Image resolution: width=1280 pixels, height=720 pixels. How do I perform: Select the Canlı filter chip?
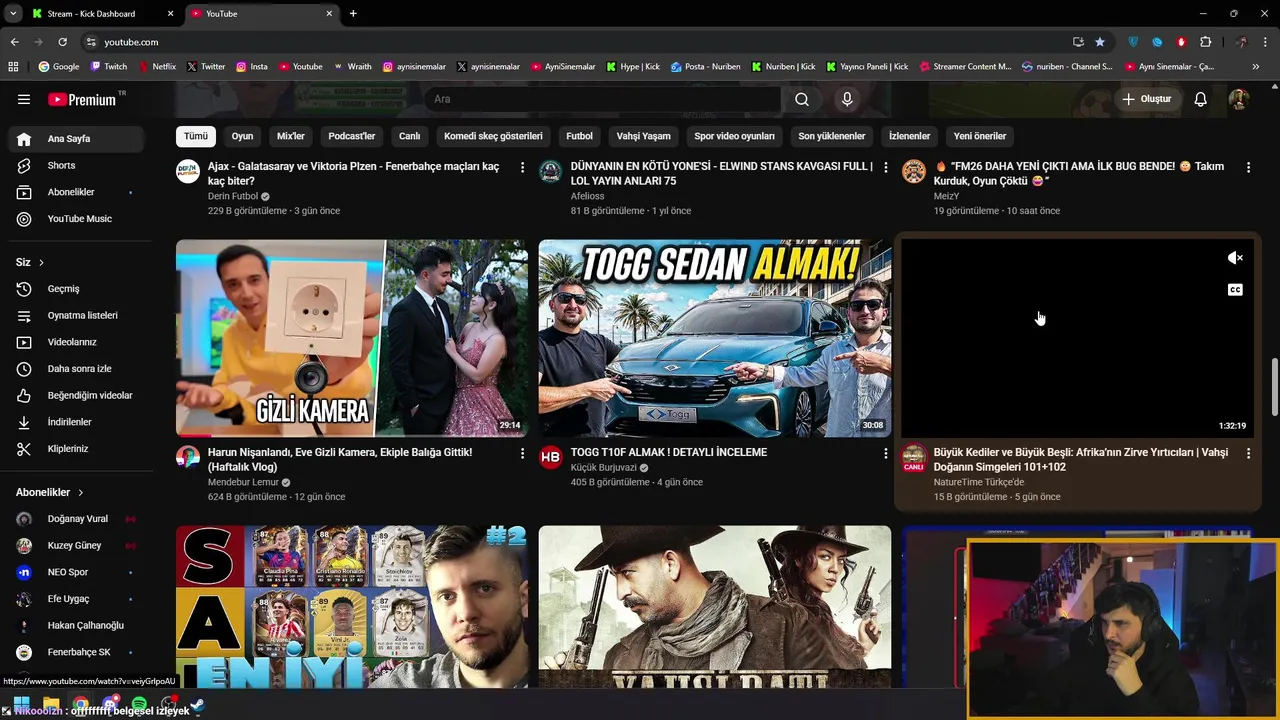pyautogui.click(x=410, y=136)
